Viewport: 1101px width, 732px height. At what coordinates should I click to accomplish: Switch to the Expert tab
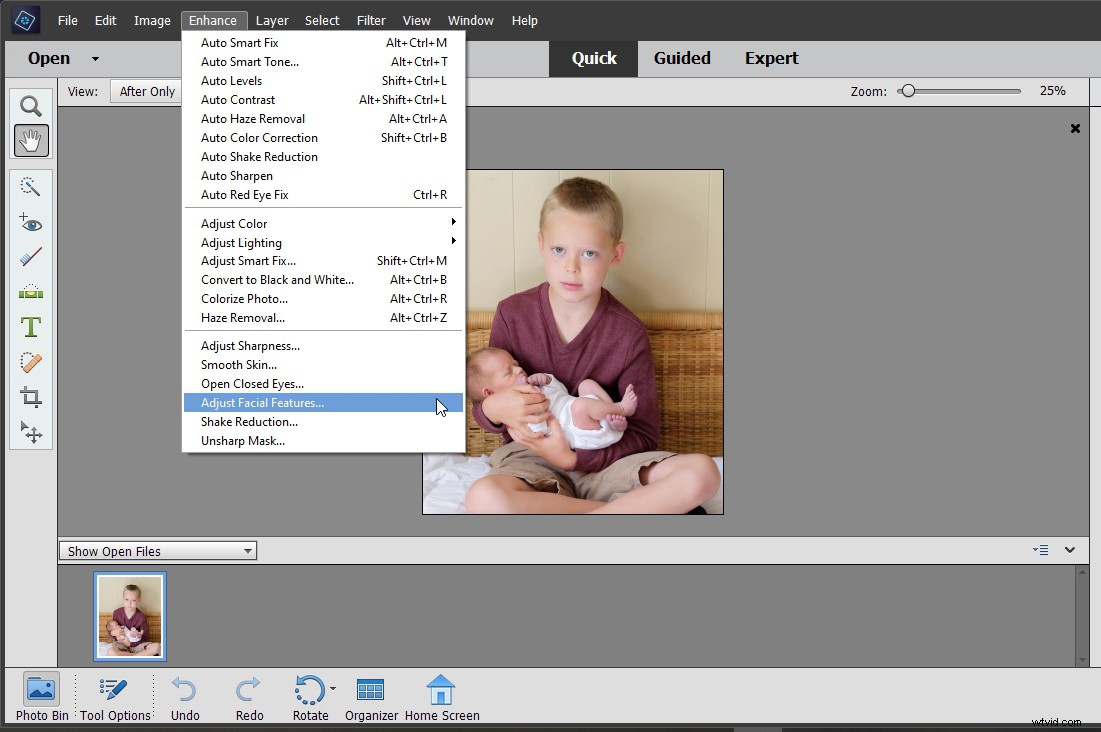(771, 58)
